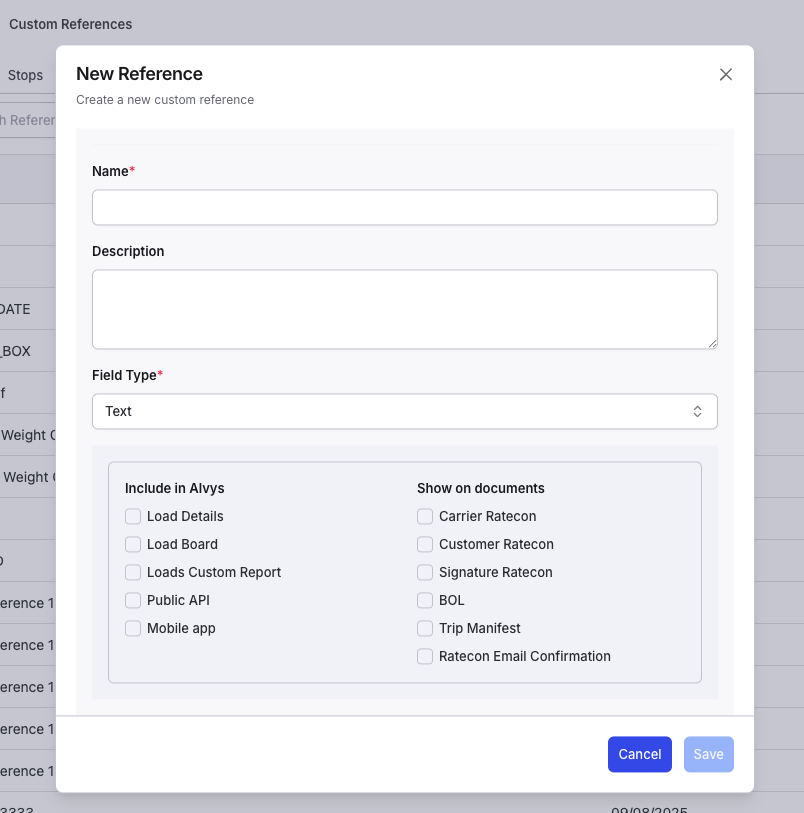The image size is (804, 813).
Task: Toggle Ratecon Email Confirmation checkbox
Action: pos(425,656)
